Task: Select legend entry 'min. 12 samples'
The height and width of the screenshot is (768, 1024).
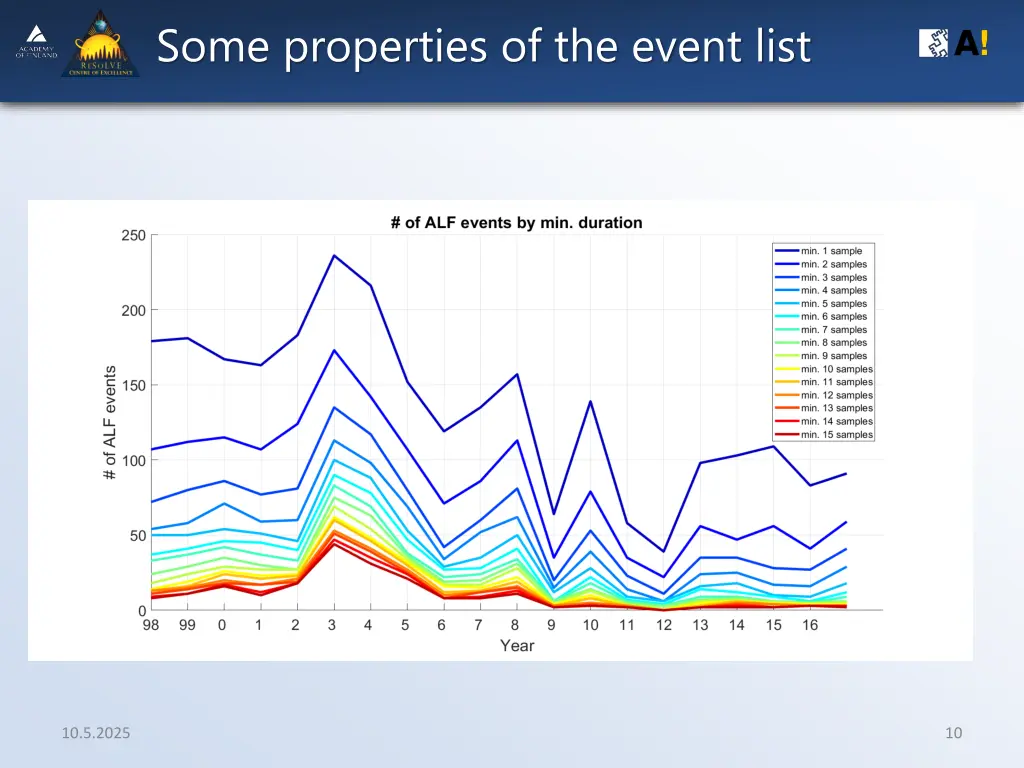Action: pos(824,394)
